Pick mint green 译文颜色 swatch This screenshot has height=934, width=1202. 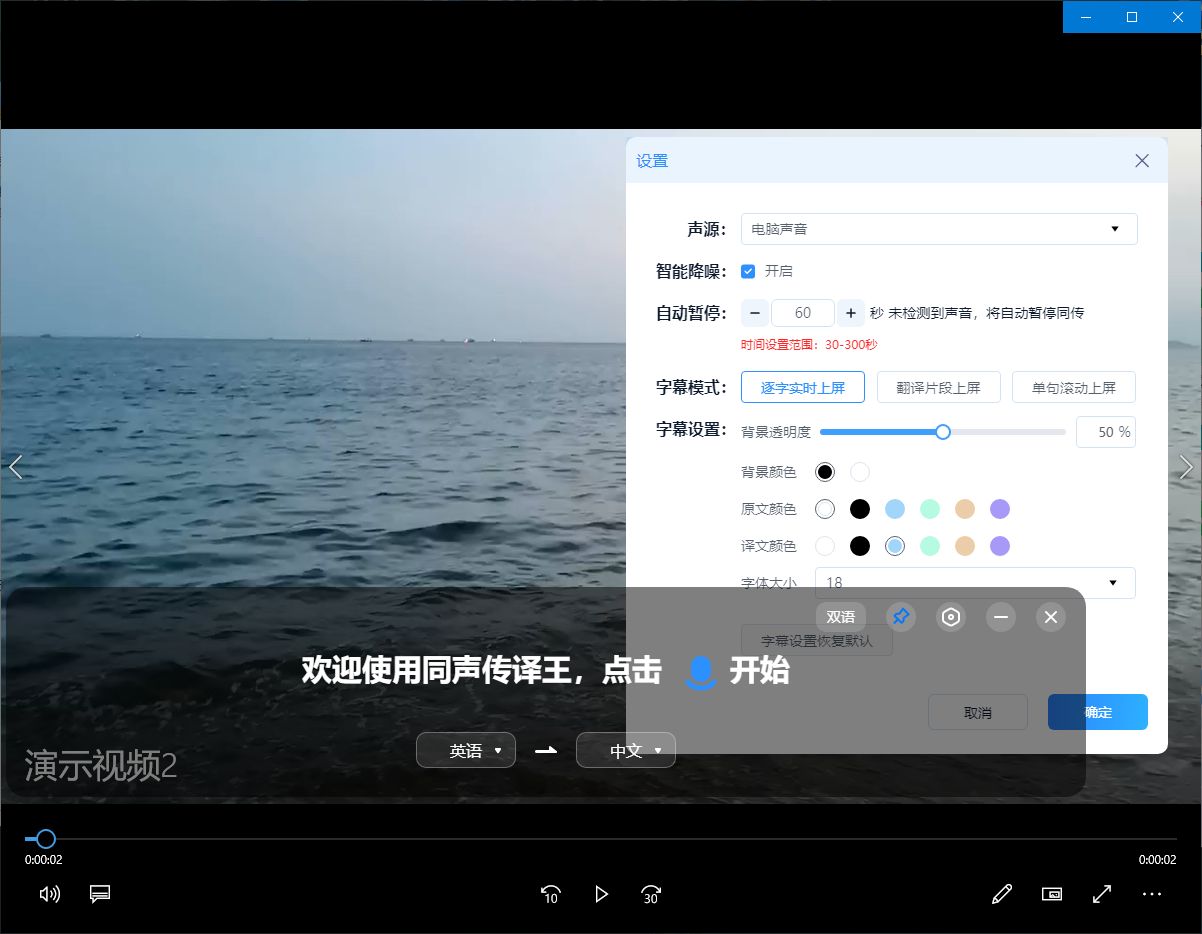(930, 546)
